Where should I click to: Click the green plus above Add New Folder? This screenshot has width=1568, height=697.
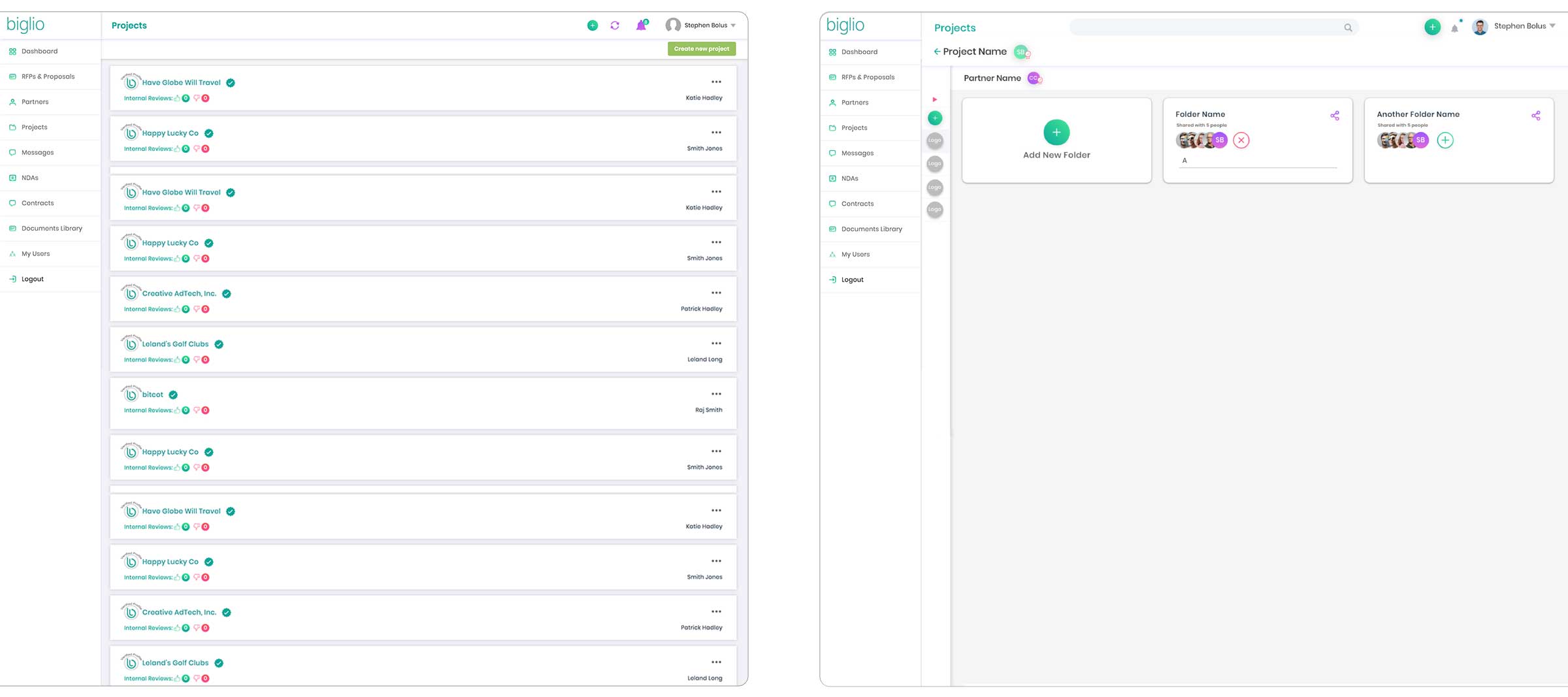pyautogui.click(x=1056, y=133)
